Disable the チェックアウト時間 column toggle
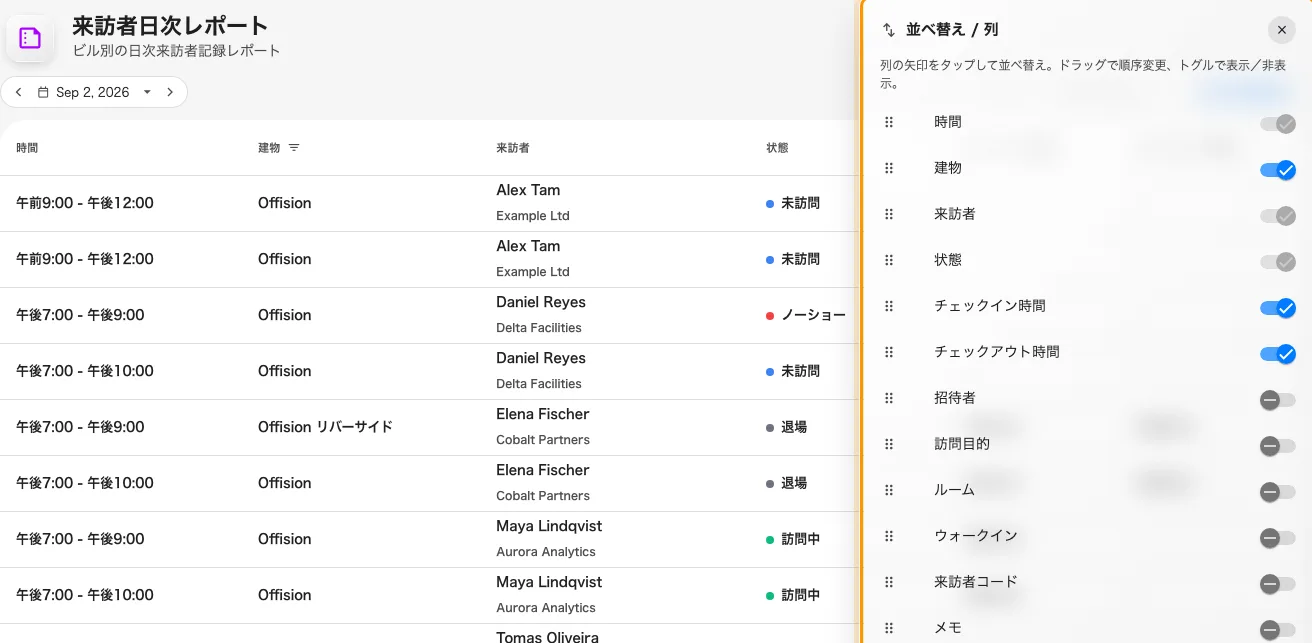The image size is (1312, 643). tap(1278, 354)
